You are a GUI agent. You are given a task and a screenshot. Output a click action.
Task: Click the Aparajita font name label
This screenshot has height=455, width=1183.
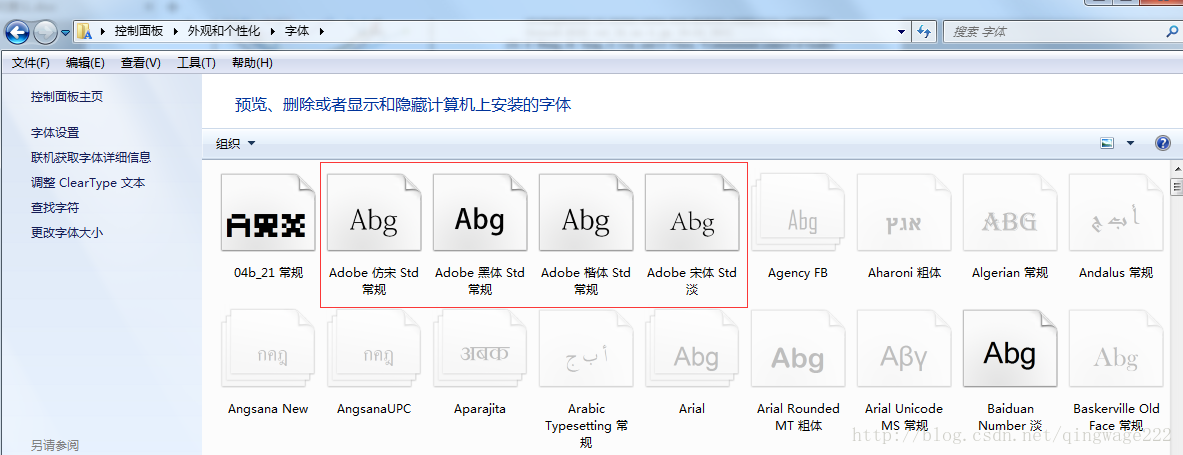pos(480,409)
